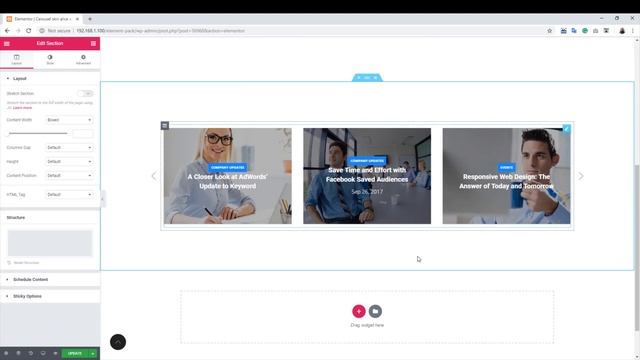This screenshot has height=360, width=640.
Task: Adjust the content width slider
Action: pos(38,133)
